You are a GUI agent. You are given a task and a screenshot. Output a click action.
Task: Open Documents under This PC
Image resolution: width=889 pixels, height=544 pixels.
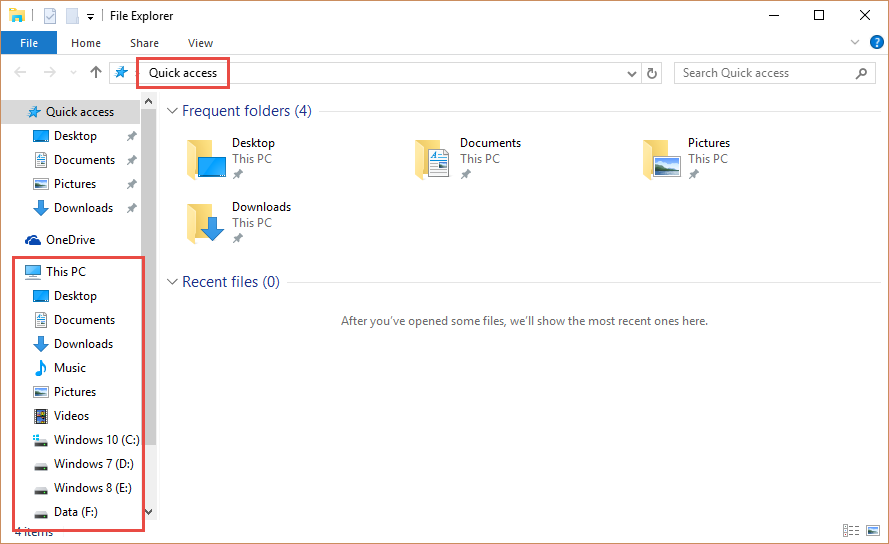tap(84, 320)
